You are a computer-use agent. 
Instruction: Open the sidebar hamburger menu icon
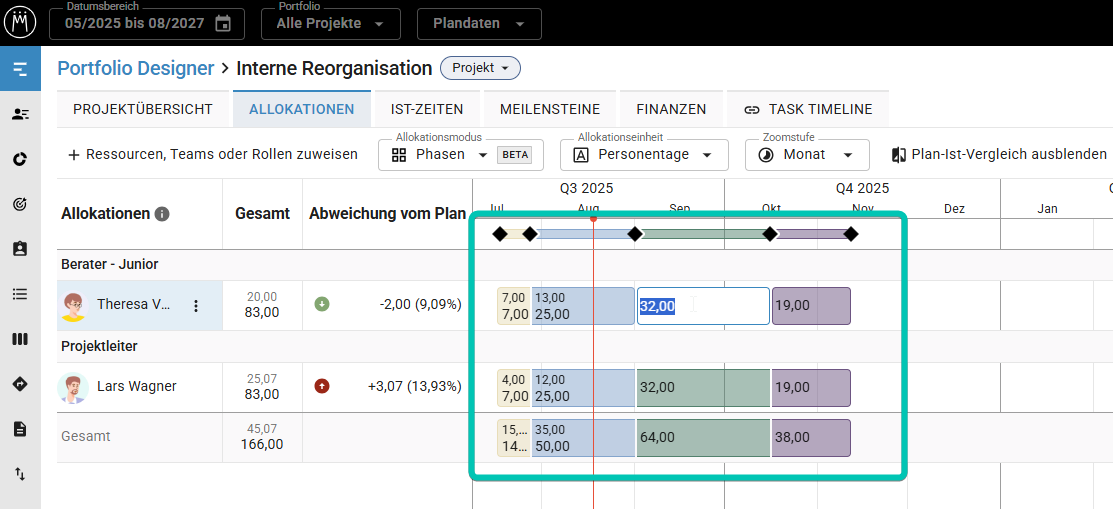20,69
